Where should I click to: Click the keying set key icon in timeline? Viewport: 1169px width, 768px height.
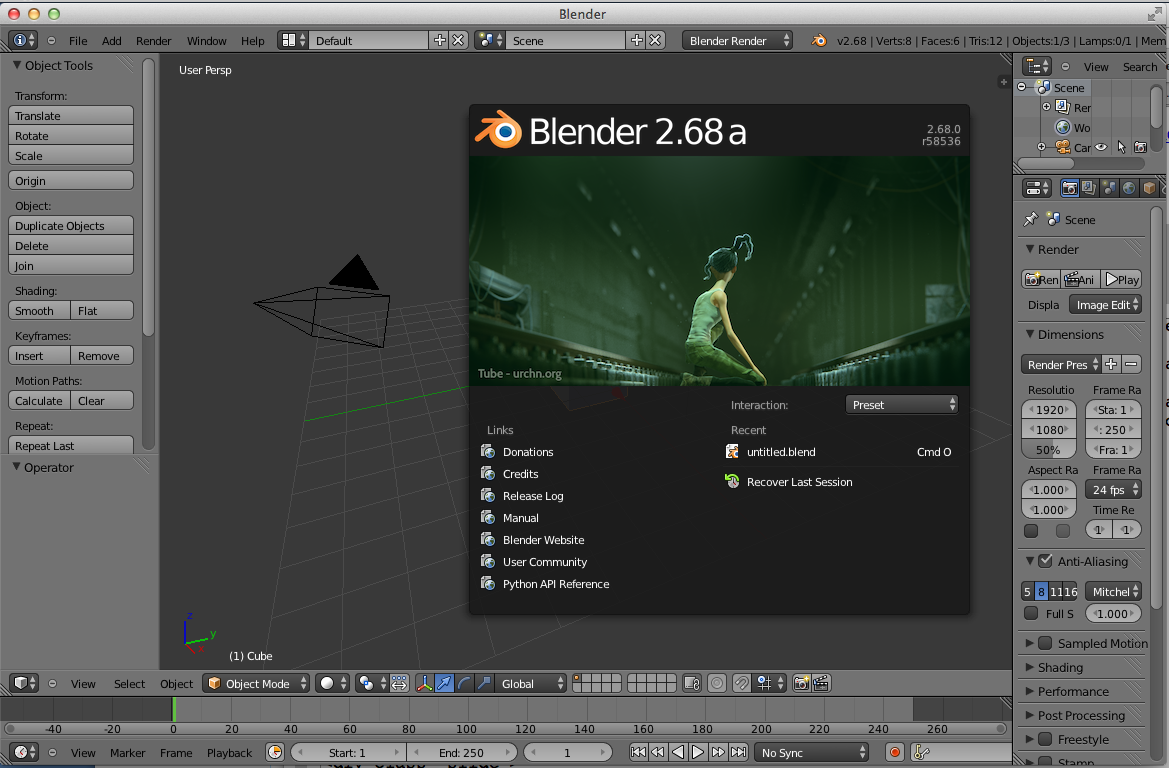click(x=921, y=752)
